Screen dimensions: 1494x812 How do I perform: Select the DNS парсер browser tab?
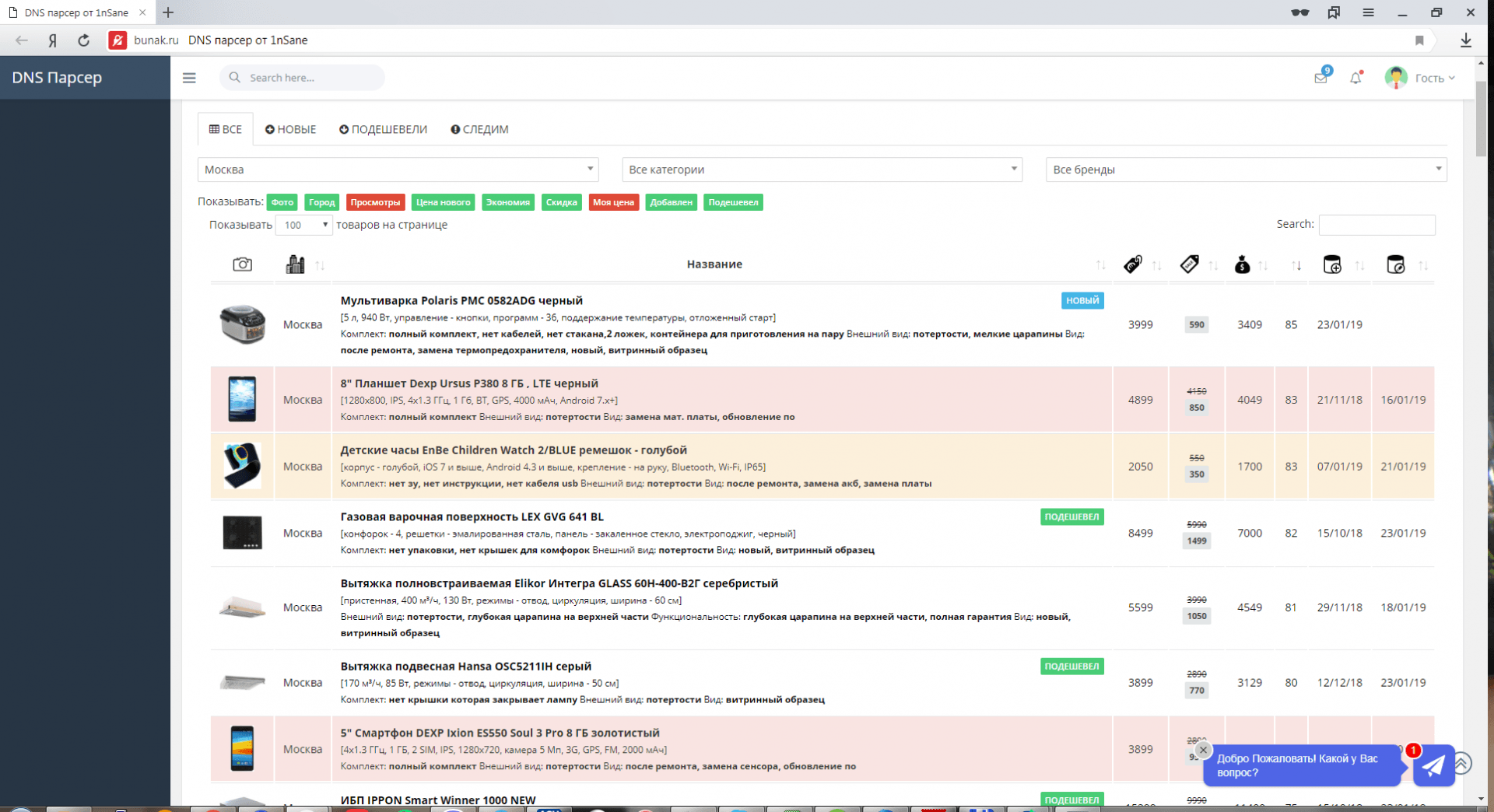(76, 12)
